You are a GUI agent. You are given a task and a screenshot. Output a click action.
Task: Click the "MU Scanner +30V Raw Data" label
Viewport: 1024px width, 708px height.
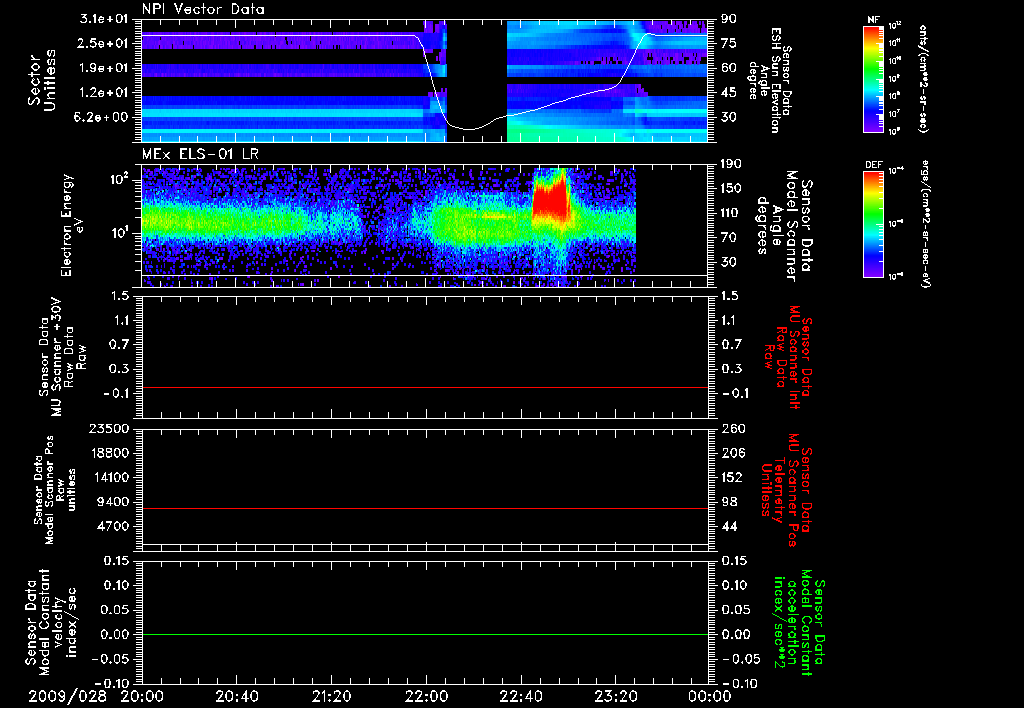point(62,357)
